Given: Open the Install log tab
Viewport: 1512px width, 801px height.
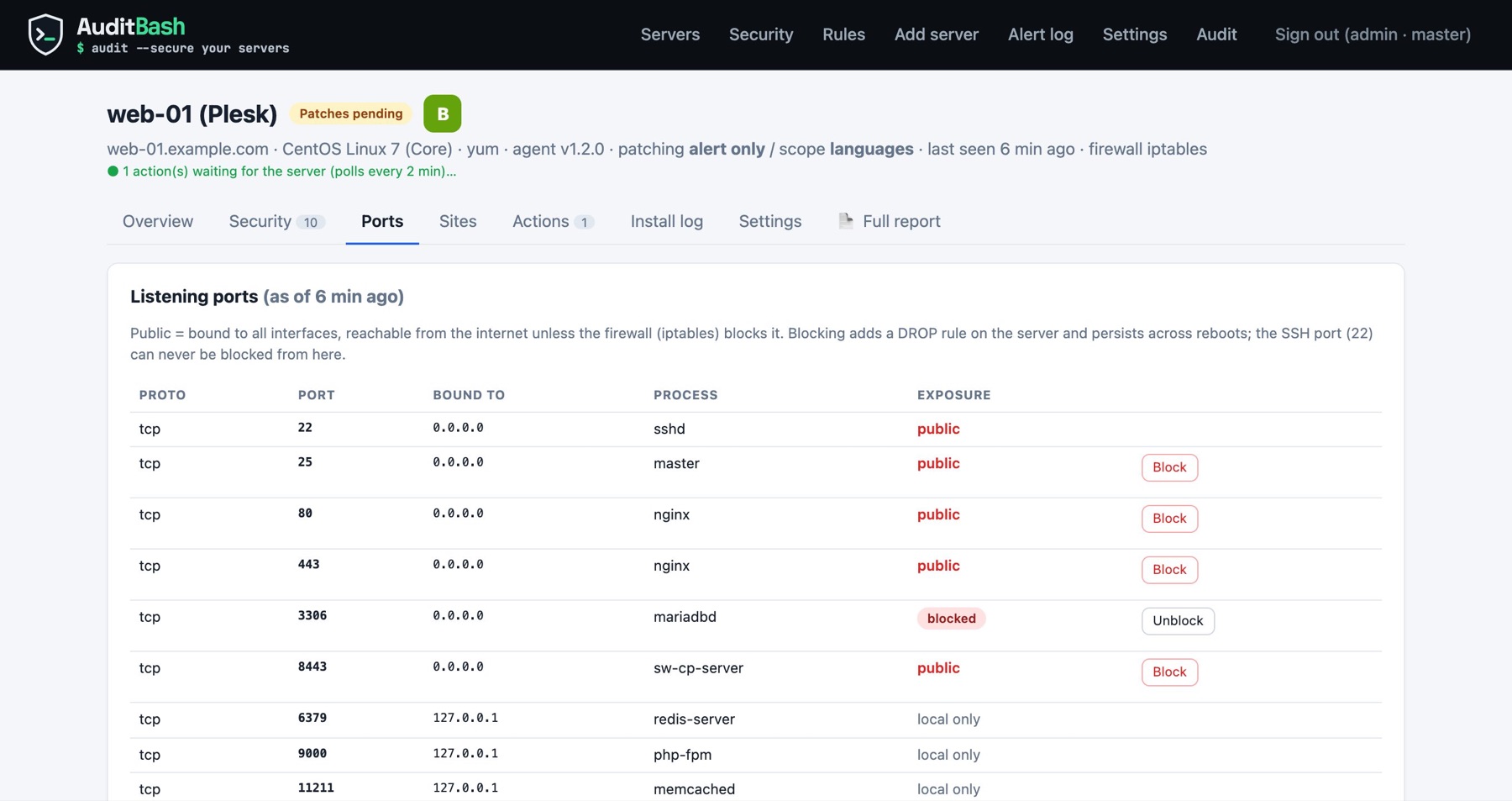Looking at the screenshot, I should coord(667,221).
